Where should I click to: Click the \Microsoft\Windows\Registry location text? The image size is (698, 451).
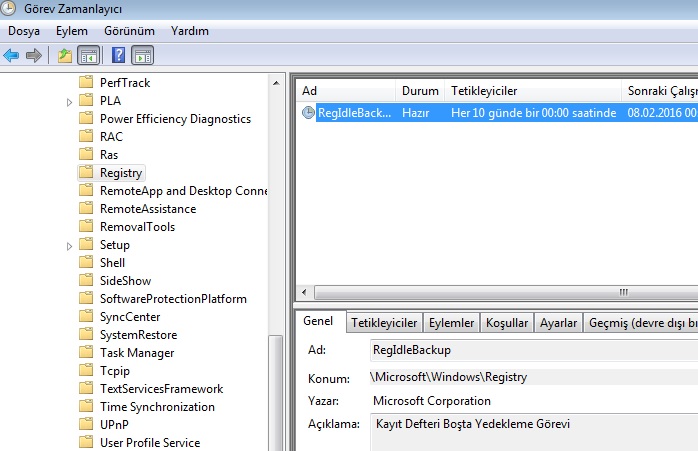point(448,377)
